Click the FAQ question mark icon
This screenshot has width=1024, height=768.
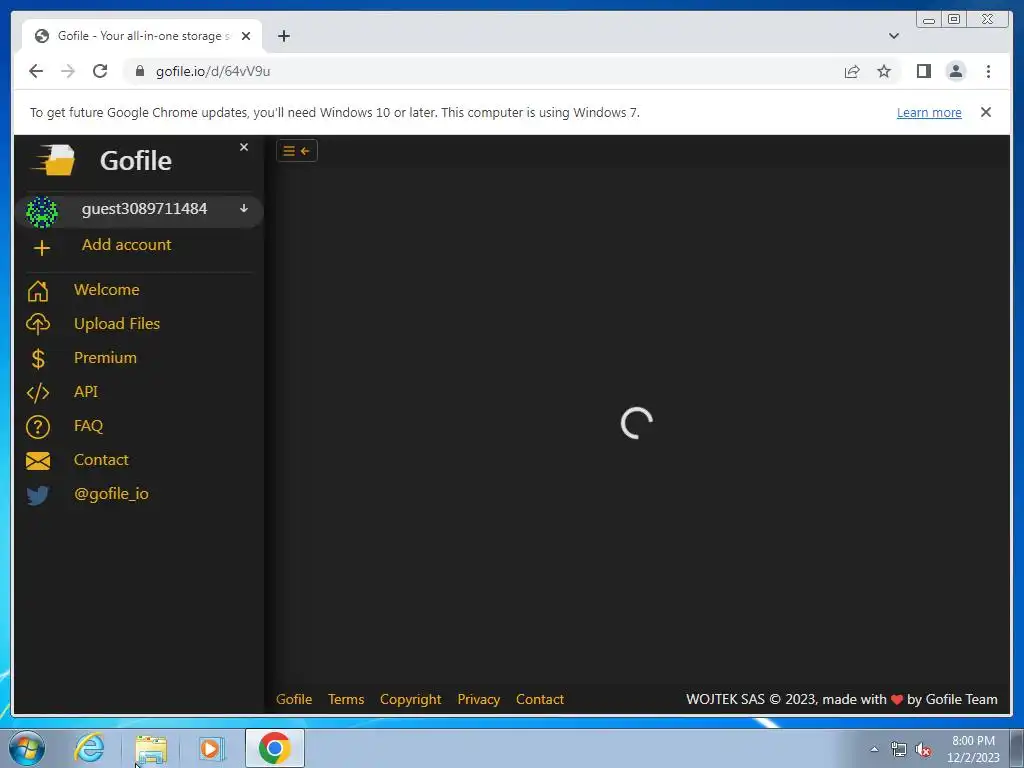pos(38,426)
